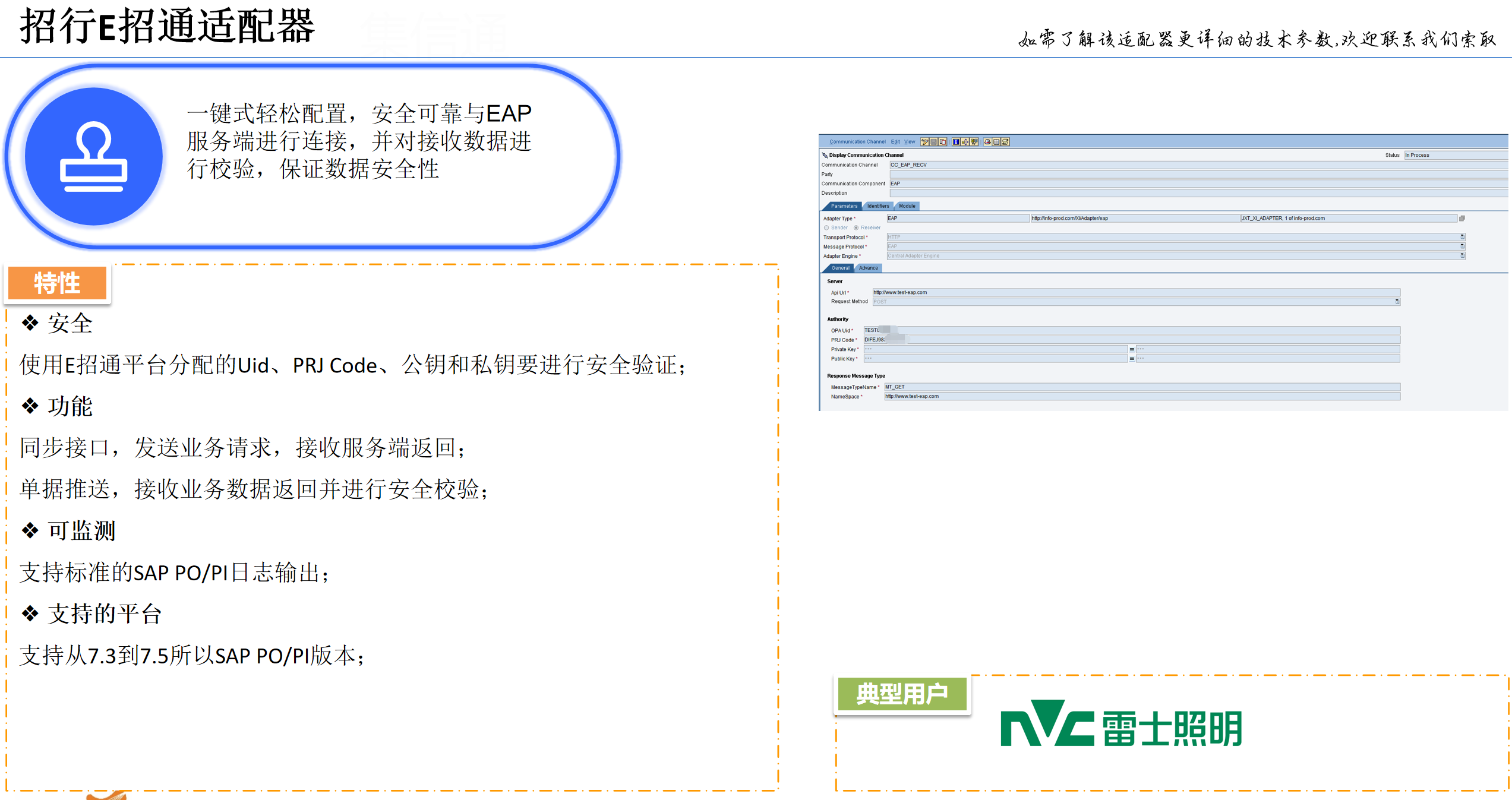Switch to the Advance sub-tab

(868, 268)
